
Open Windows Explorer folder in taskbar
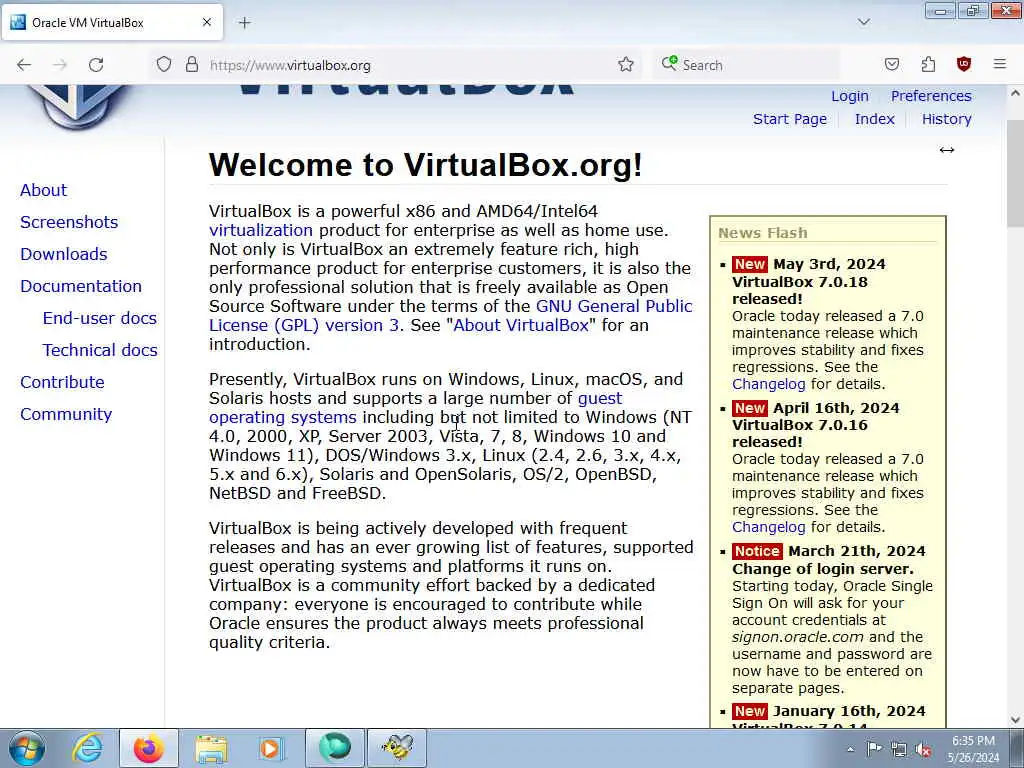tap(210, 748)
